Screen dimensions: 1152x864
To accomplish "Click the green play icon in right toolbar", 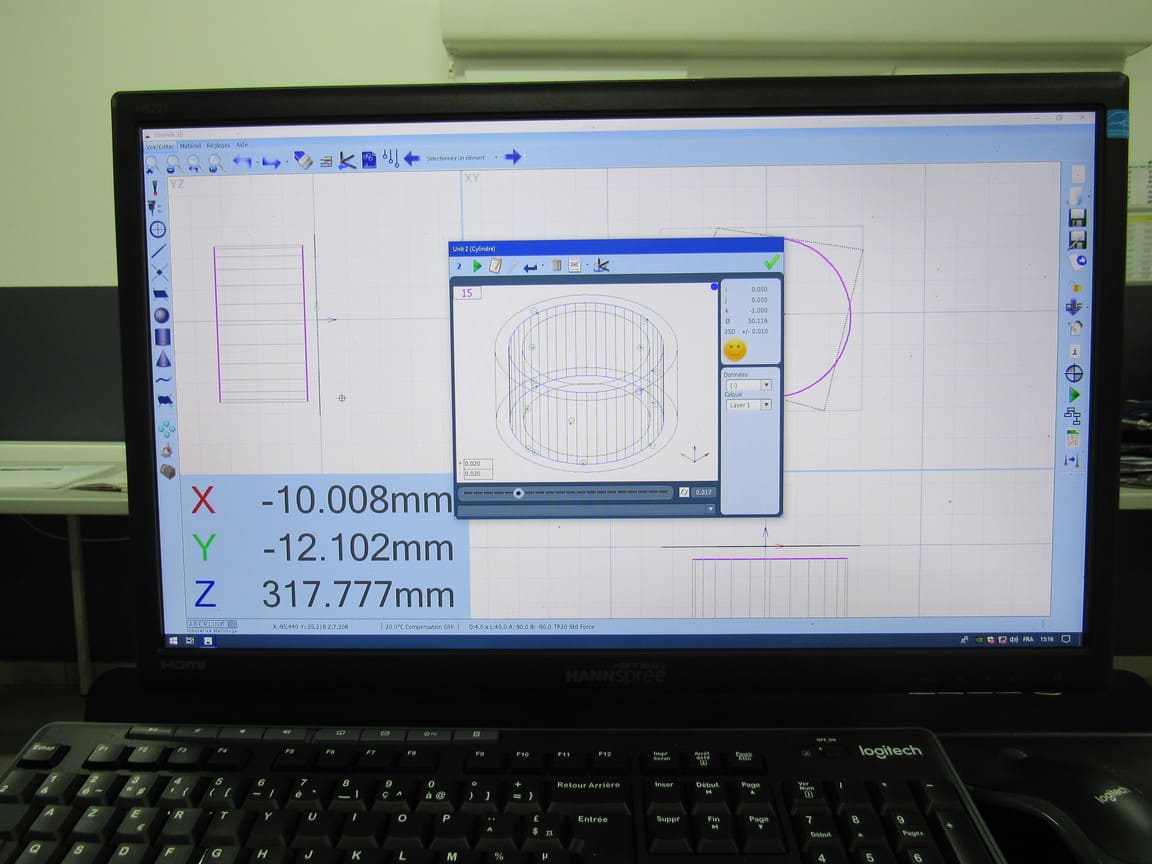I will pyautogui.click(x=1074, y=395).
